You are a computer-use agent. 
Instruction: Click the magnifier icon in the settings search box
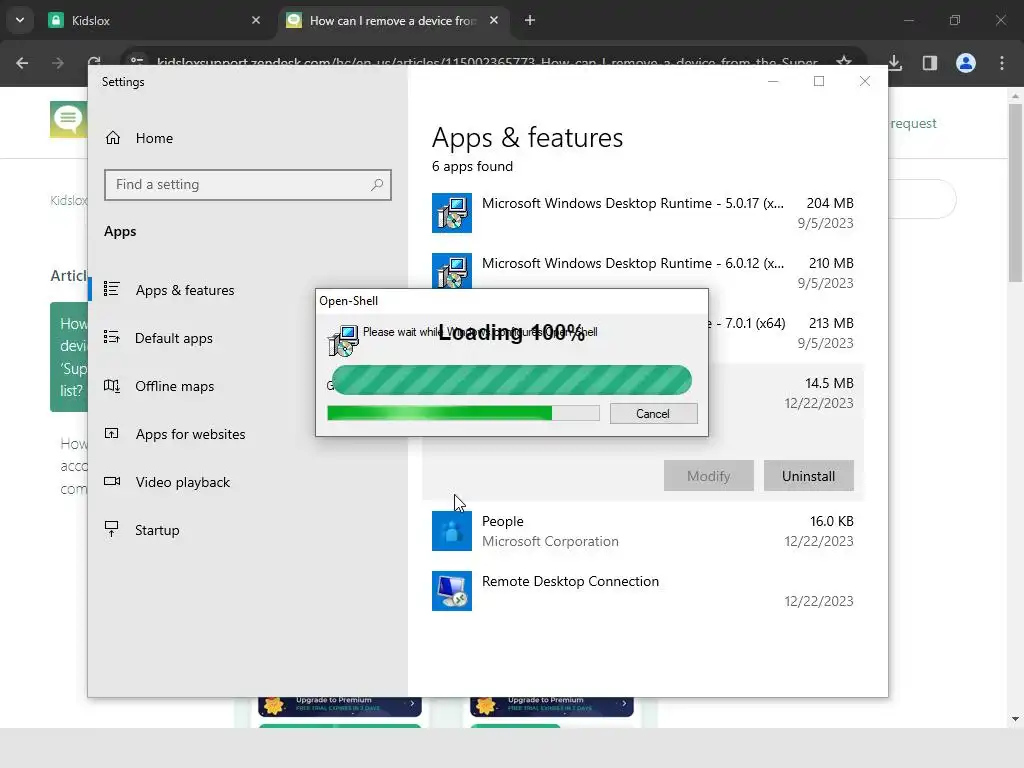[377, 185]
